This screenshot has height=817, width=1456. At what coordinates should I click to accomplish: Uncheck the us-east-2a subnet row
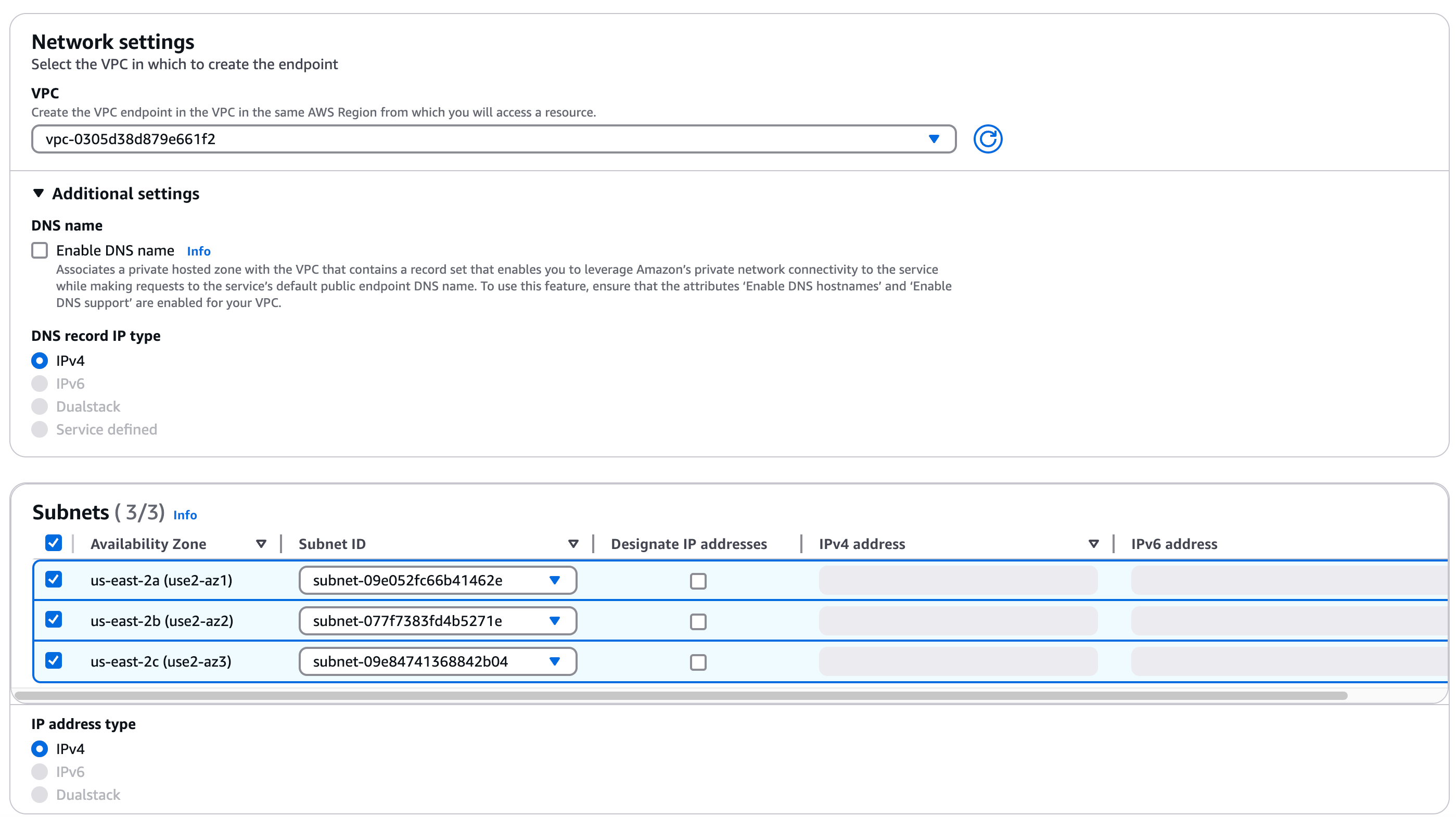pyautogui.click(x=54, y=580)
